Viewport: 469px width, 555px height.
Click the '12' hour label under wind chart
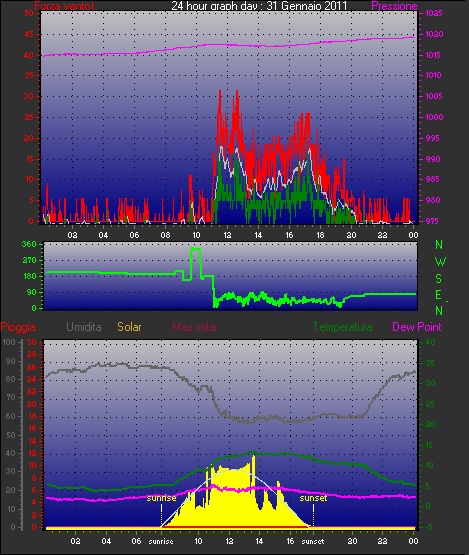click(227, 235)
